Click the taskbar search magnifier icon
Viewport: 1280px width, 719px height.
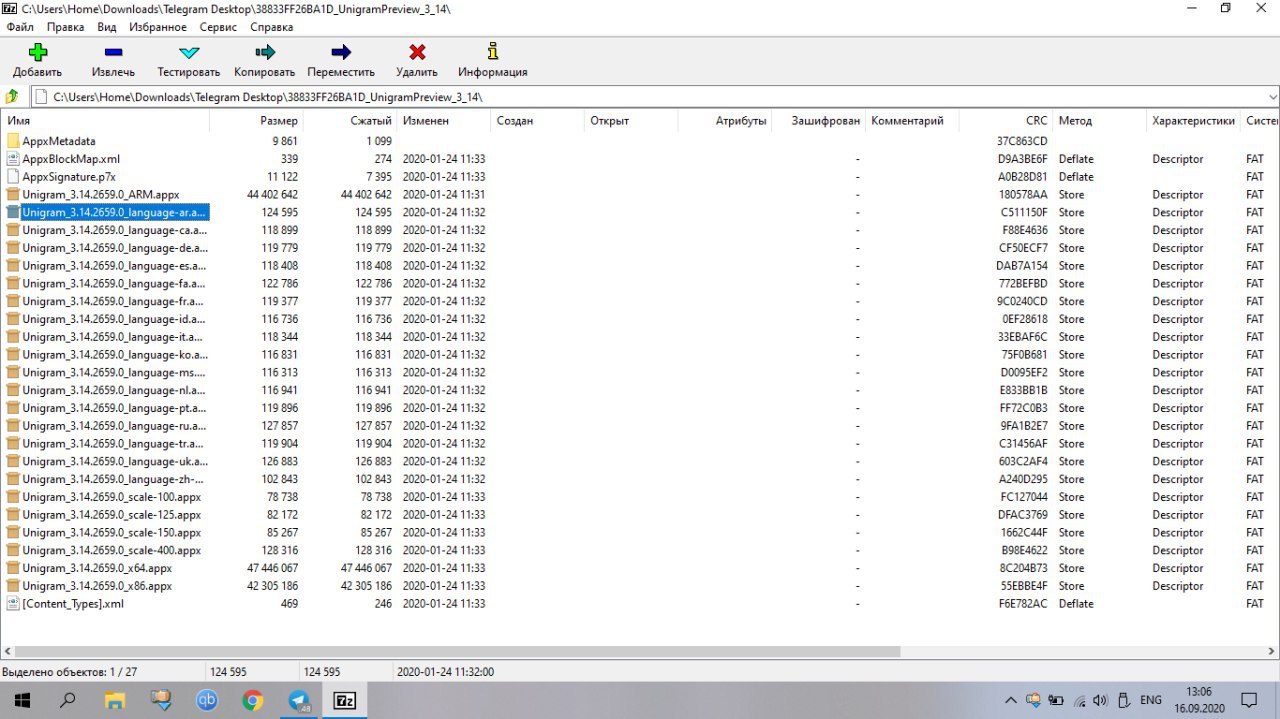pyautogui.click(x=68, y=700)
